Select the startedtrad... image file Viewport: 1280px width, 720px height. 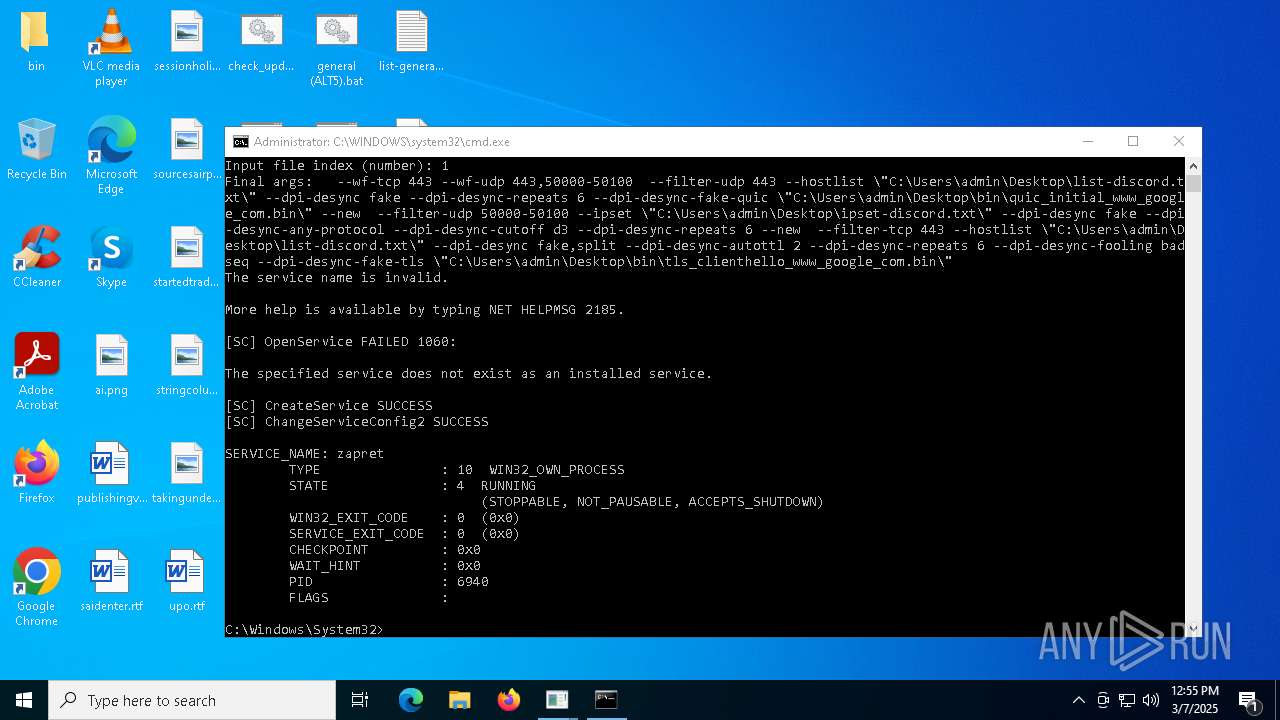[187, 257]
